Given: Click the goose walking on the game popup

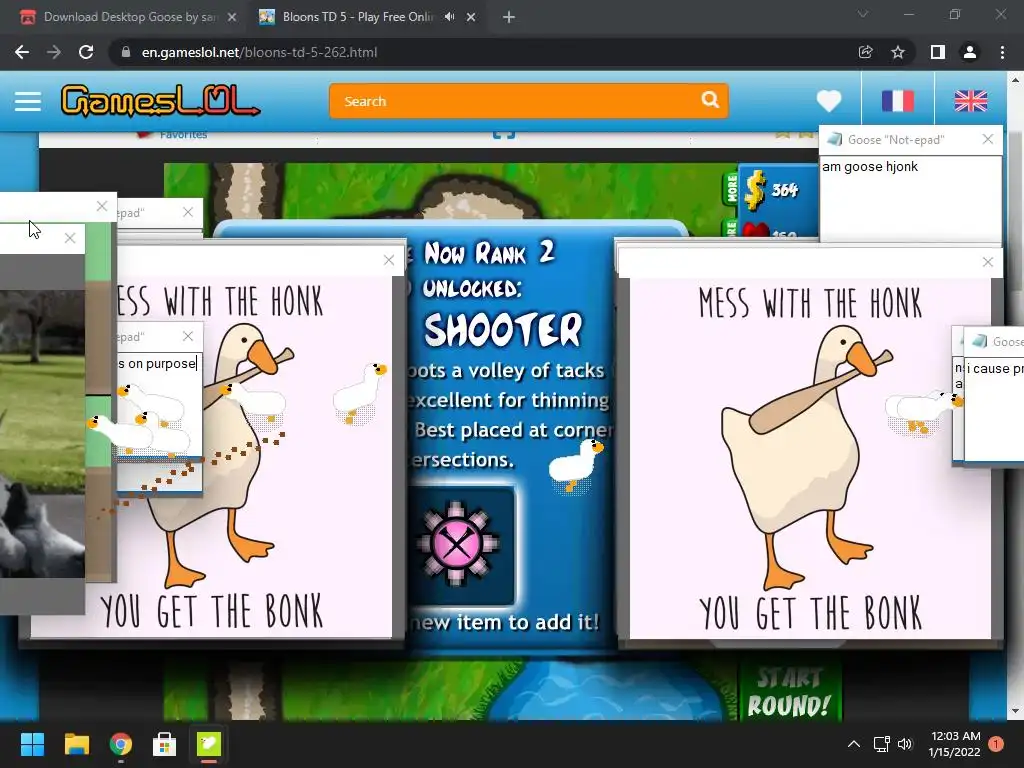Looking at the screenshot, I should (575, 465).
